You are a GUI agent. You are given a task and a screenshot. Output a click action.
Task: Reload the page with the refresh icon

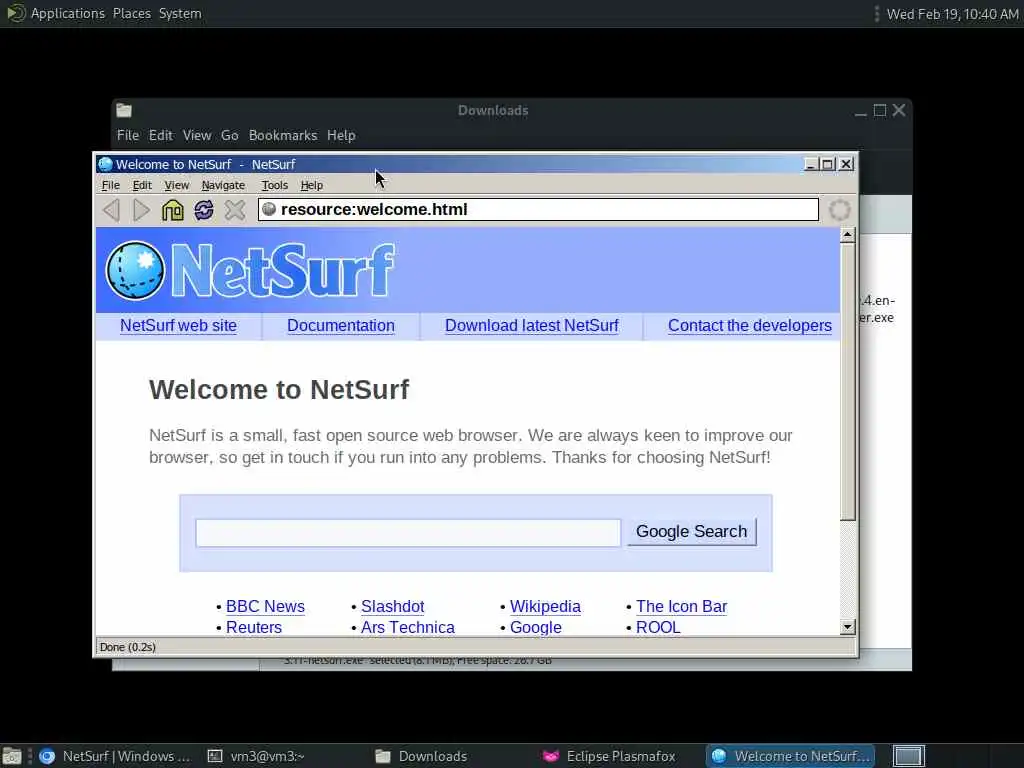(x=204, y=210)
